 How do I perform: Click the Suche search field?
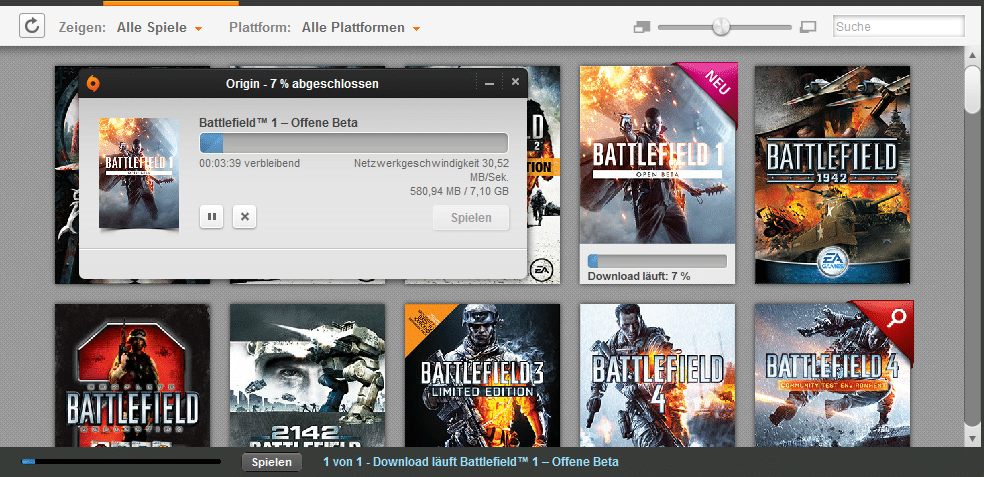coord(897,27)
